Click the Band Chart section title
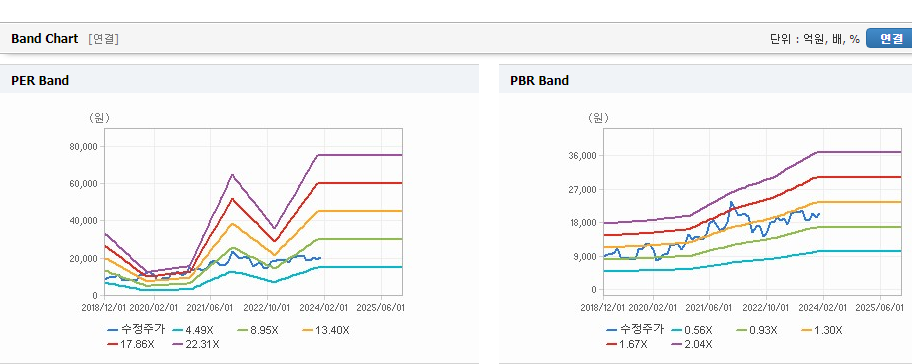The image size is (912, 364). (44, 39)
